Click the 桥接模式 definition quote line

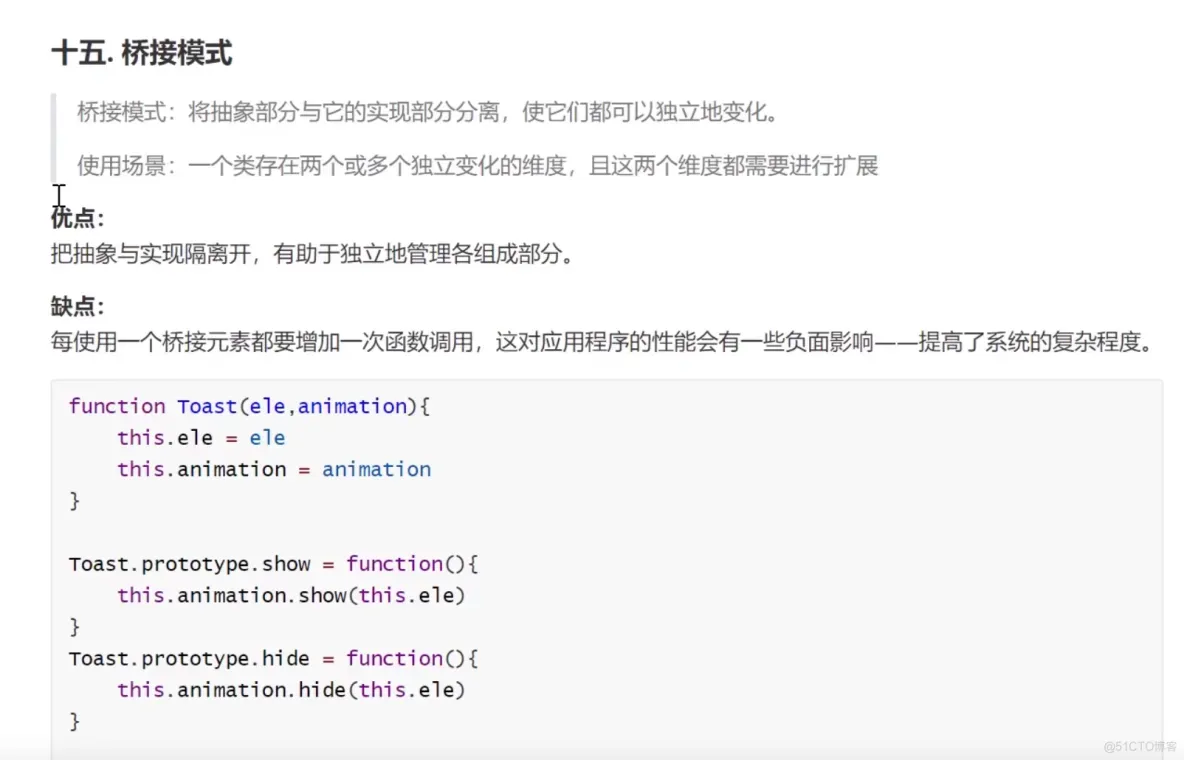tap(427, 113)
